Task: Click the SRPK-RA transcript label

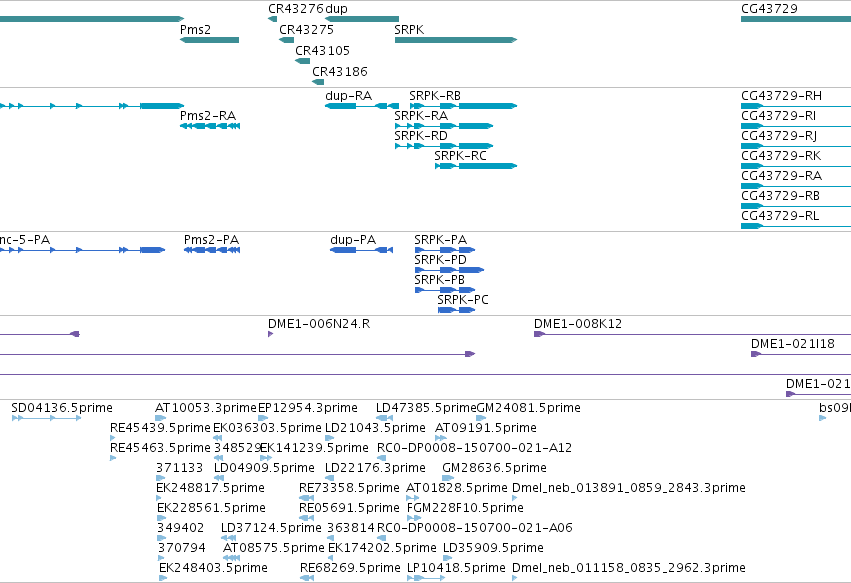Action: 421,116
